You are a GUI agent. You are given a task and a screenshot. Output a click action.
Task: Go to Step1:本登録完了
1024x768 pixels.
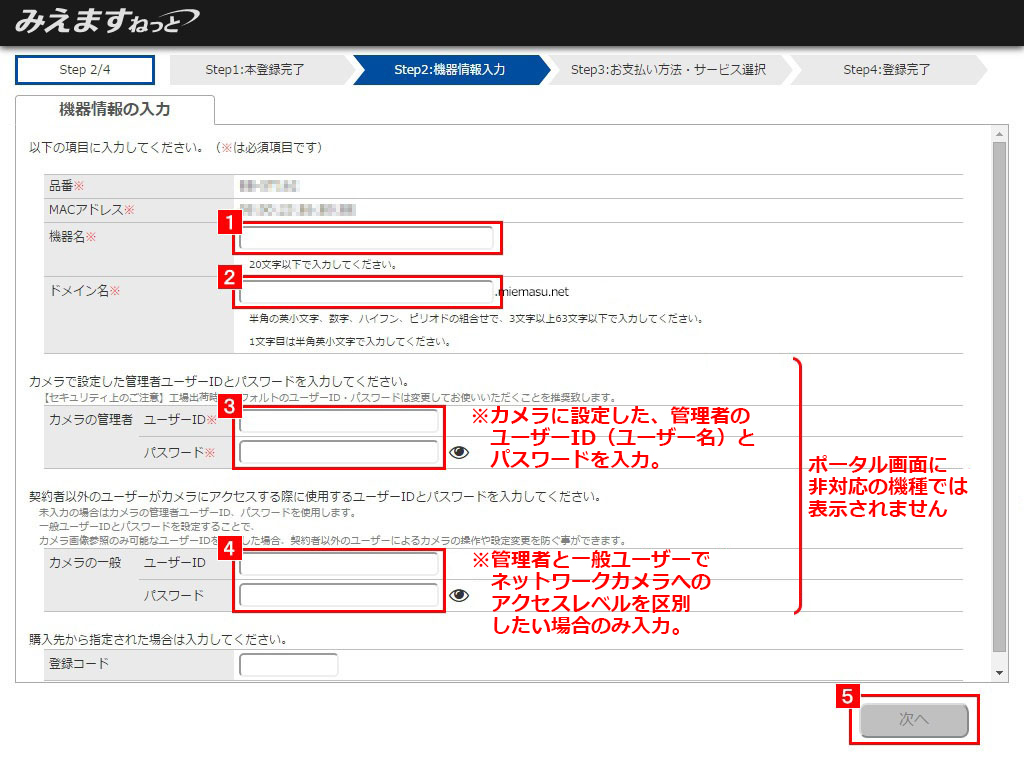[257, 70]
